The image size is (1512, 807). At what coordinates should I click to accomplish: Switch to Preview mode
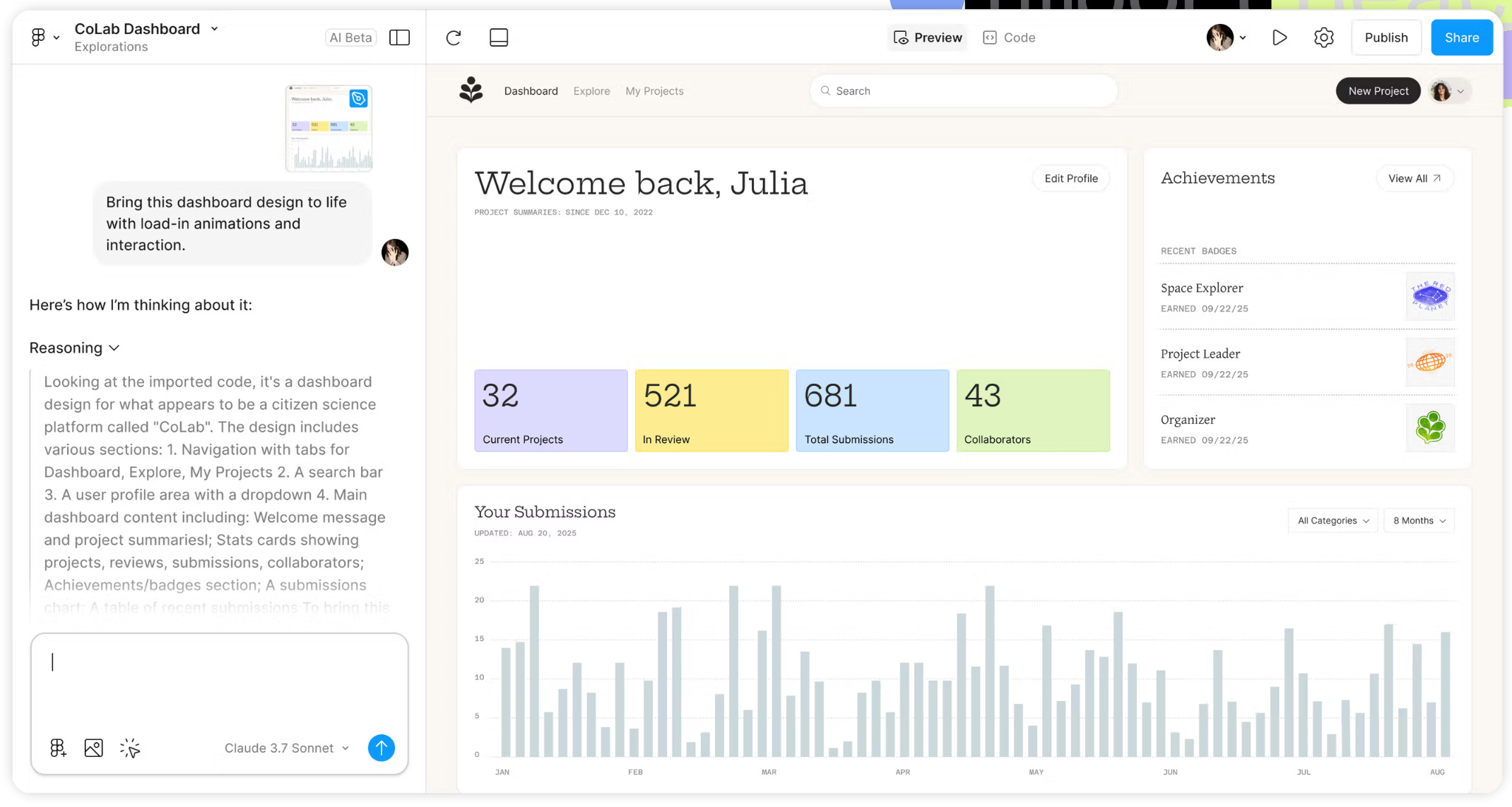(928, 37)
